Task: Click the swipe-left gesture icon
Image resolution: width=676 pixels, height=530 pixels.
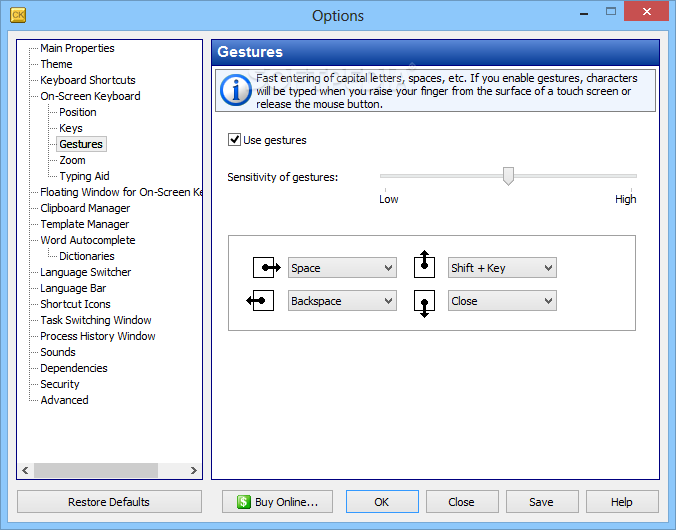Action: 260,301
